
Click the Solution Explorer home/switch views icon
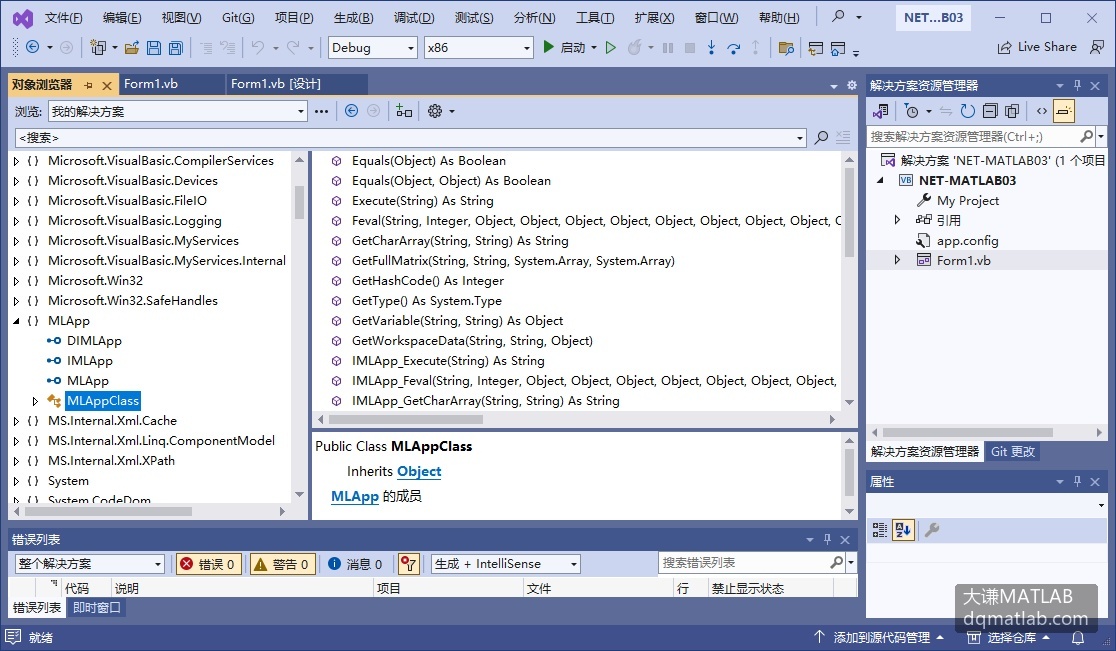click(880, 111)
